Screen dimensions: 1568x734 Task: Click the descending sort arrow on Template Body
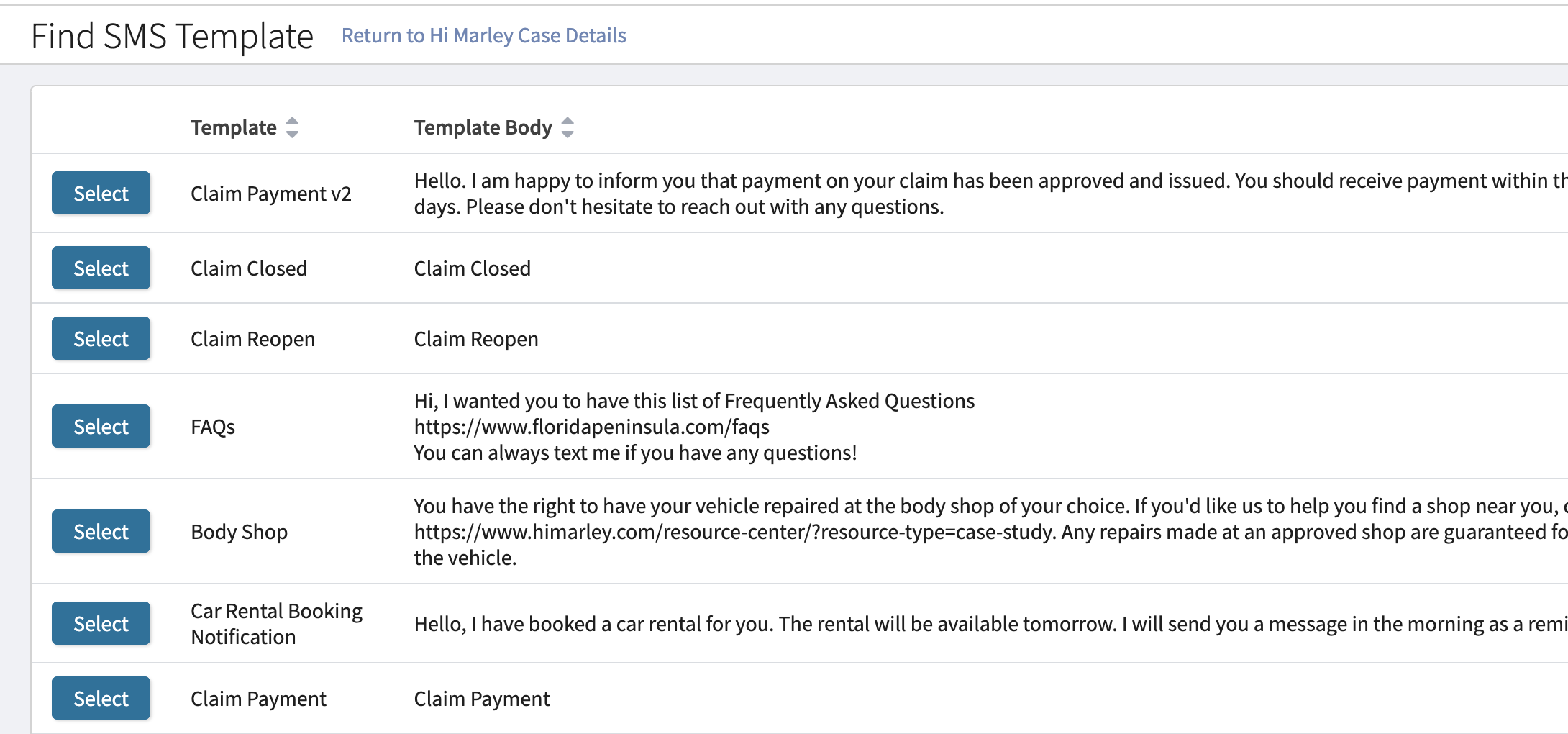568,134
